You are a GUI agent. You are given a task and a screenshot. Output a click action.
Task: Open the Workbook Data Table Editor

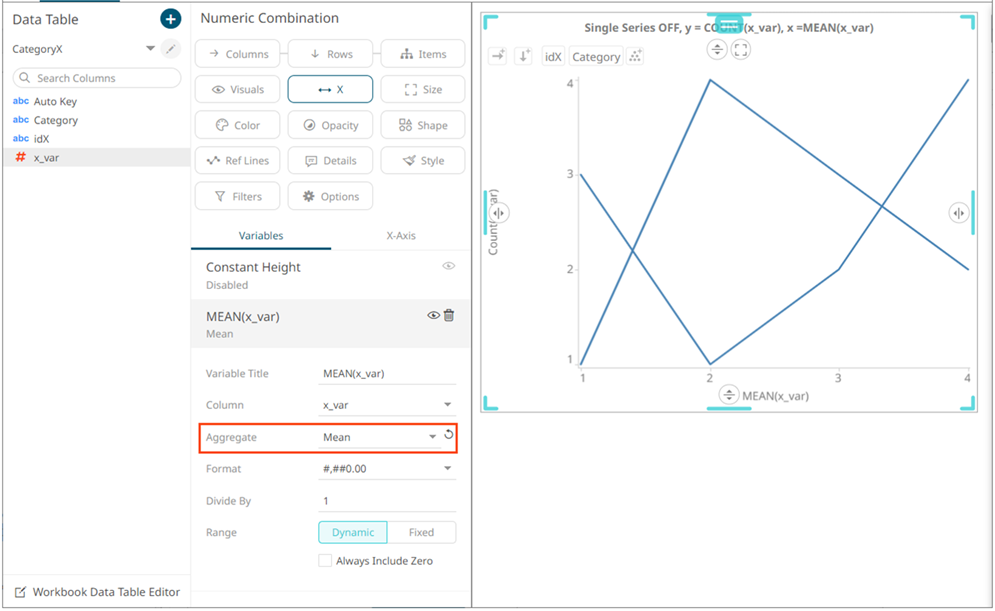(x=98, y=592)
